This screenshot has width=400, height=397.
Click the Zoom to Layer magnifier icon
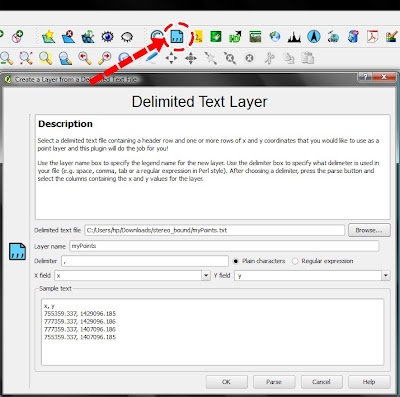coord(65,58)
